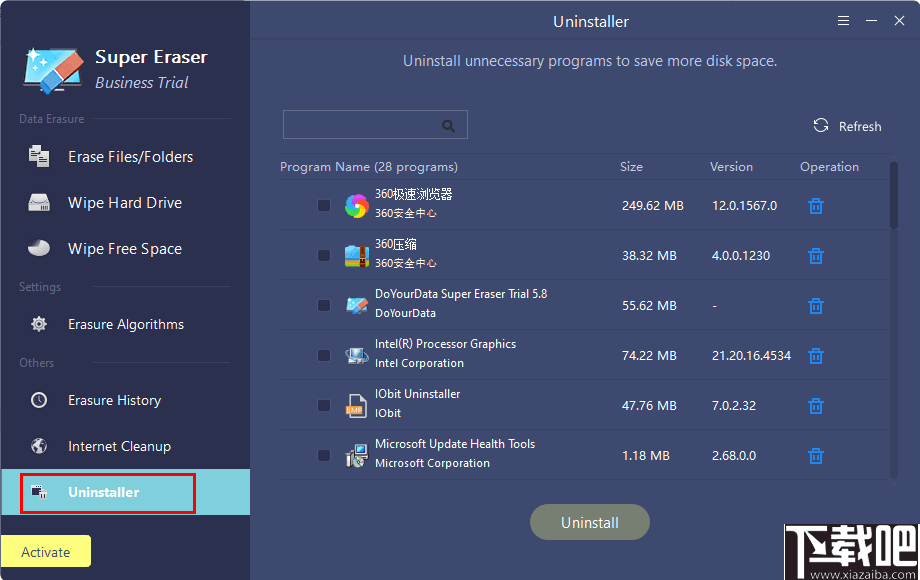Open Internet Cleanup via globe icon
The height and width of the screenshot is (580, 920).
pos(38,446)
